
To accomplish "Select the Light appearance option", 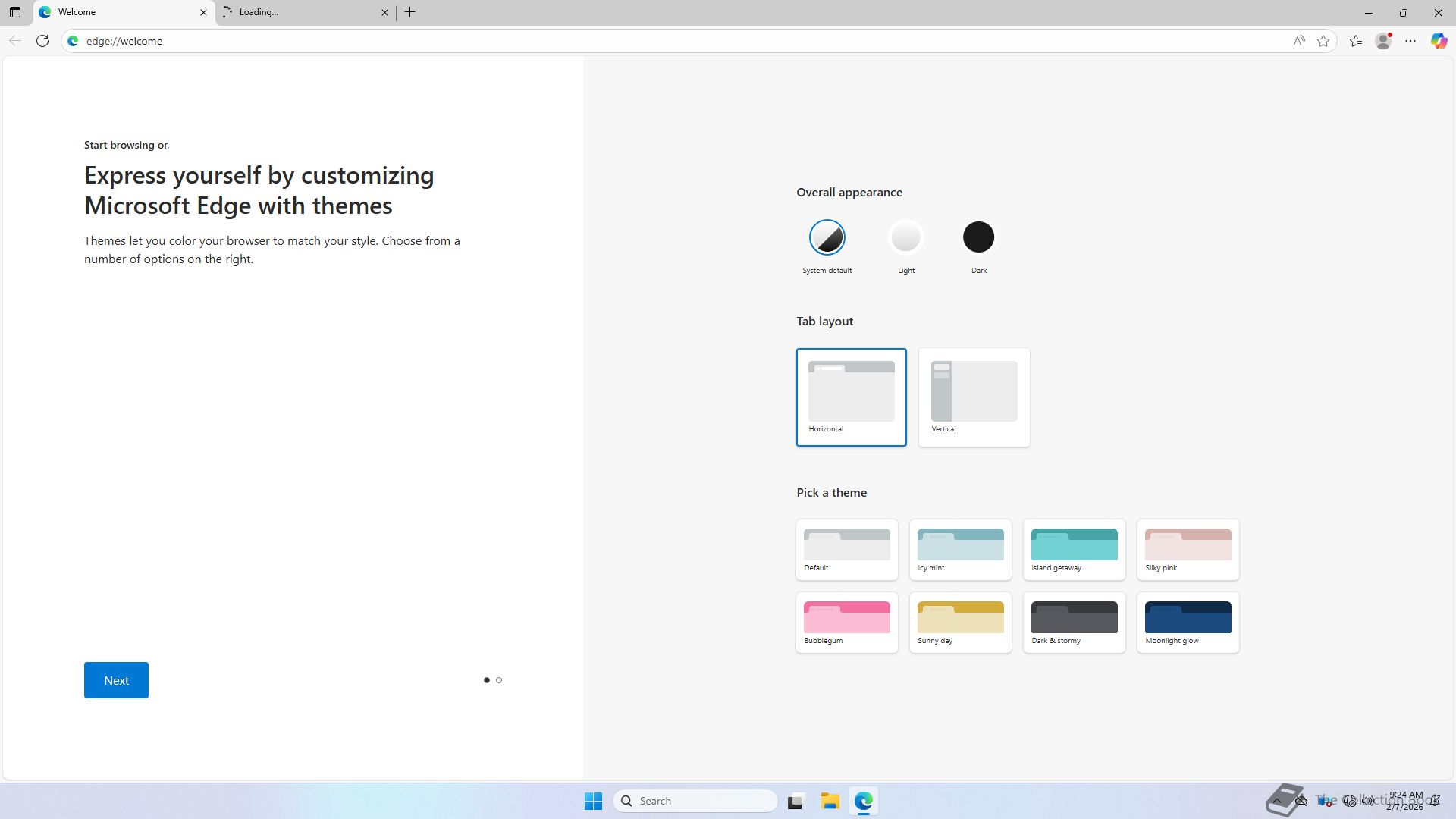I will 905,237.
